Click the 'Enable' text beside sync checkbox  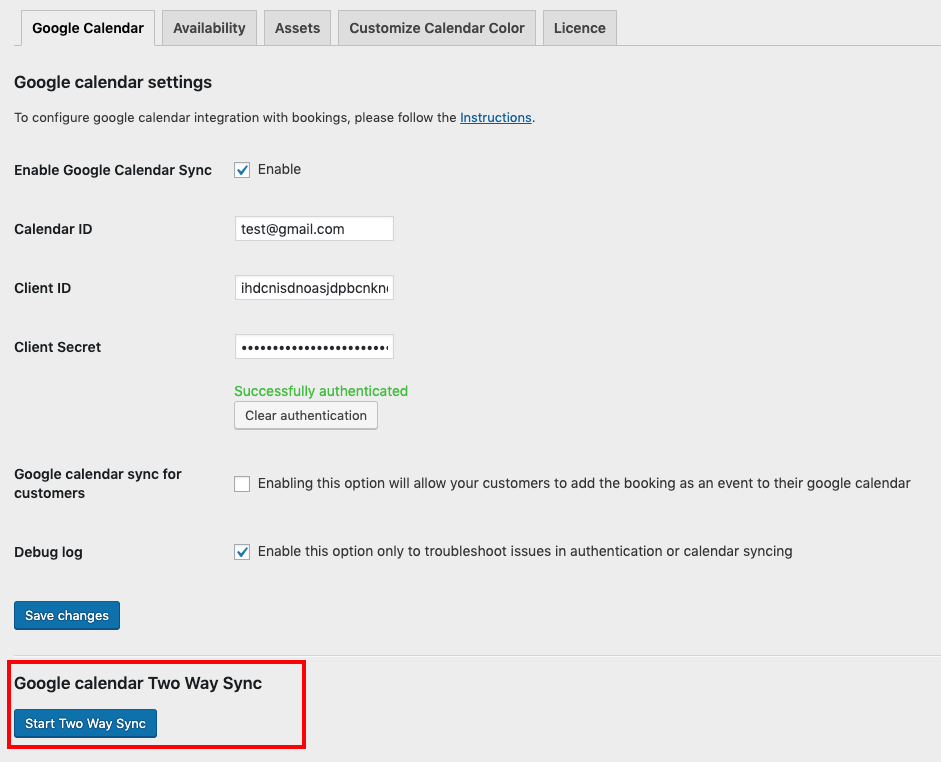pyautogui.click(x=279, y=170)
